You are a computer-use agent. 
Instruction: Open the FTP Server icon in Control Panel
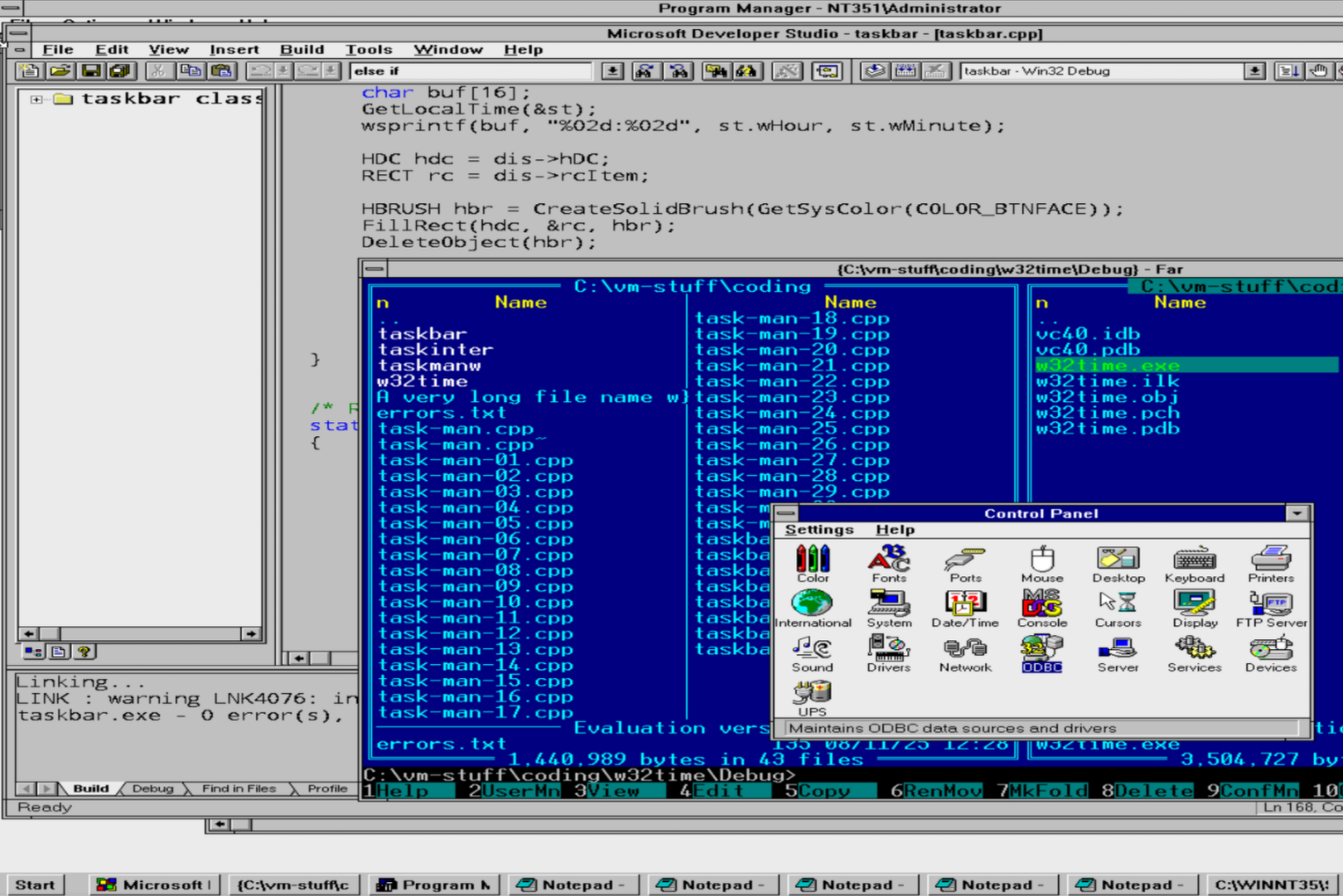(x=1271, y=608)
